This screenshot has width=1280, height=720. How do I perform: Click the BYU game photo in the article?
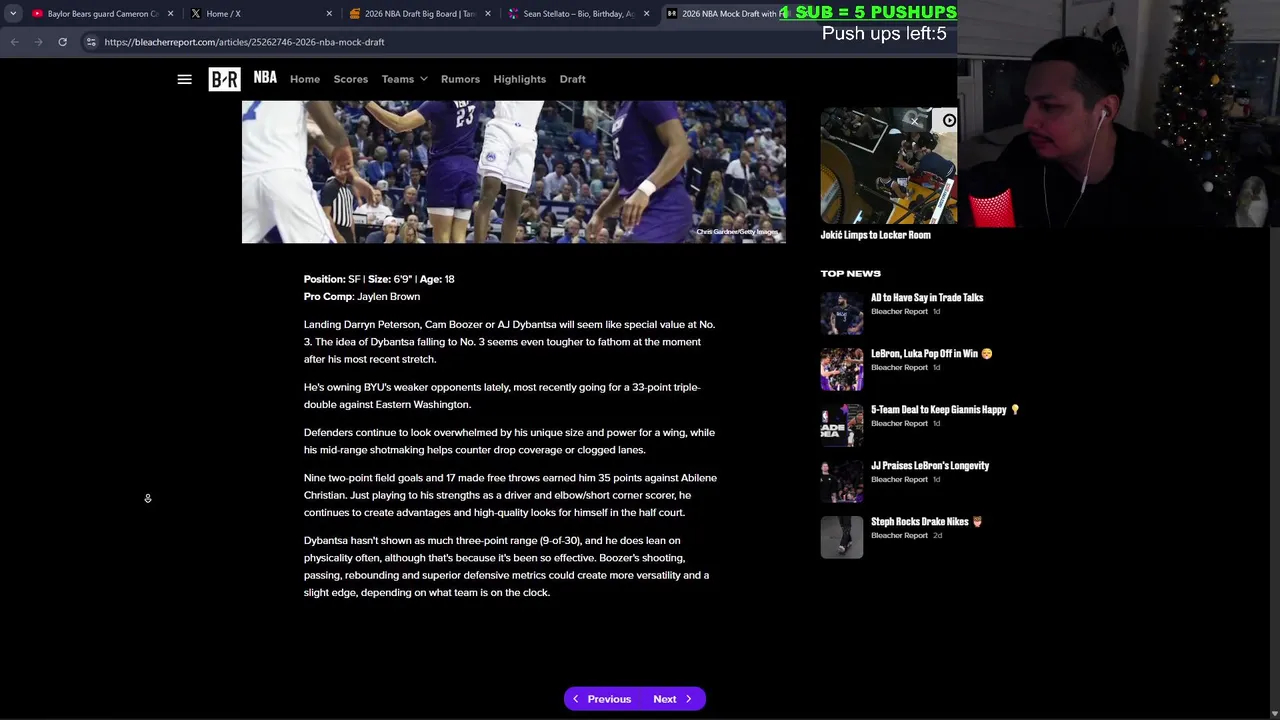tap(513, 171)
